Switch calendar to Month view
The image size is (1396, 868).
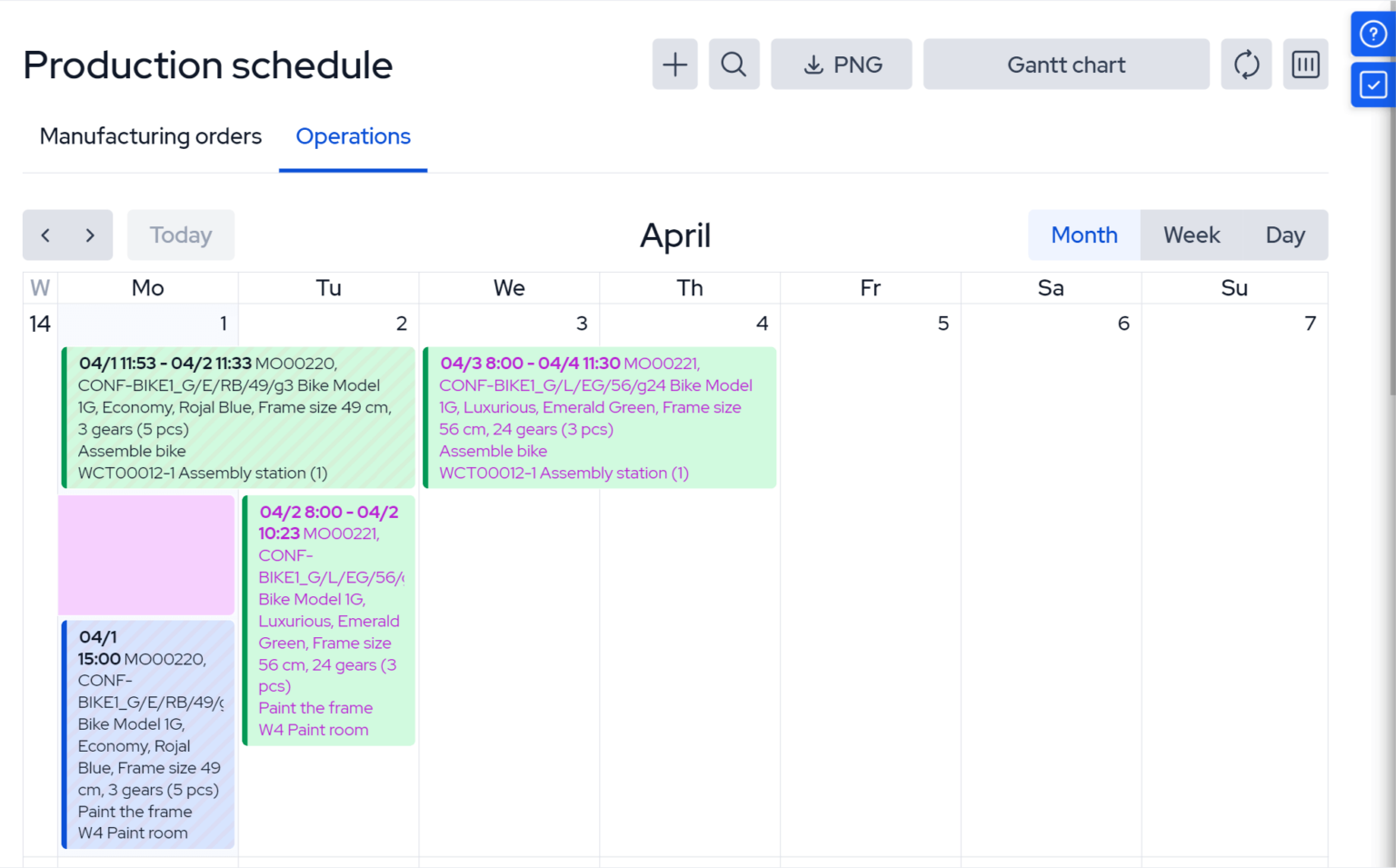(1084, 235)
